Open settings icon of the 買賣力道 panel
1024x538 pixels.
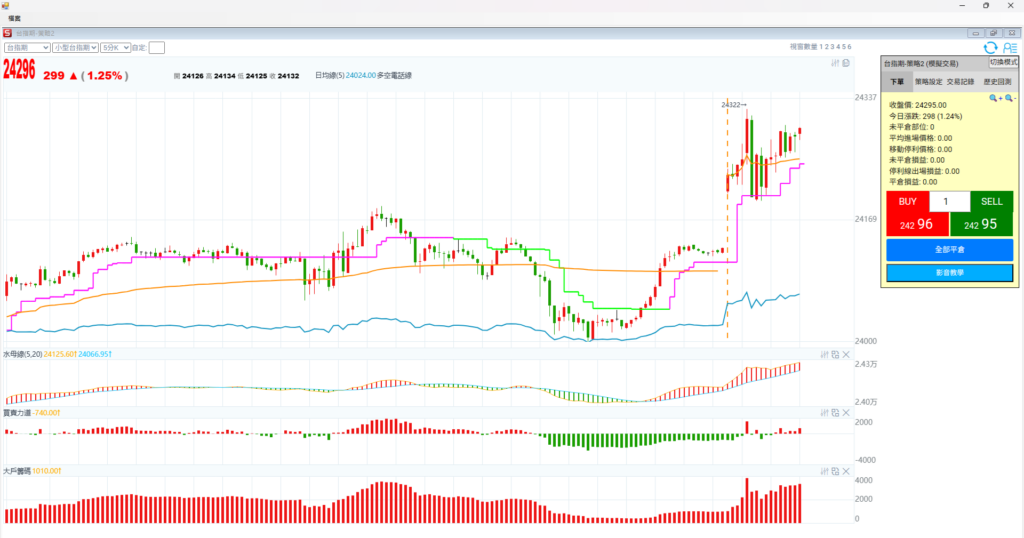(x=824, y=412)
